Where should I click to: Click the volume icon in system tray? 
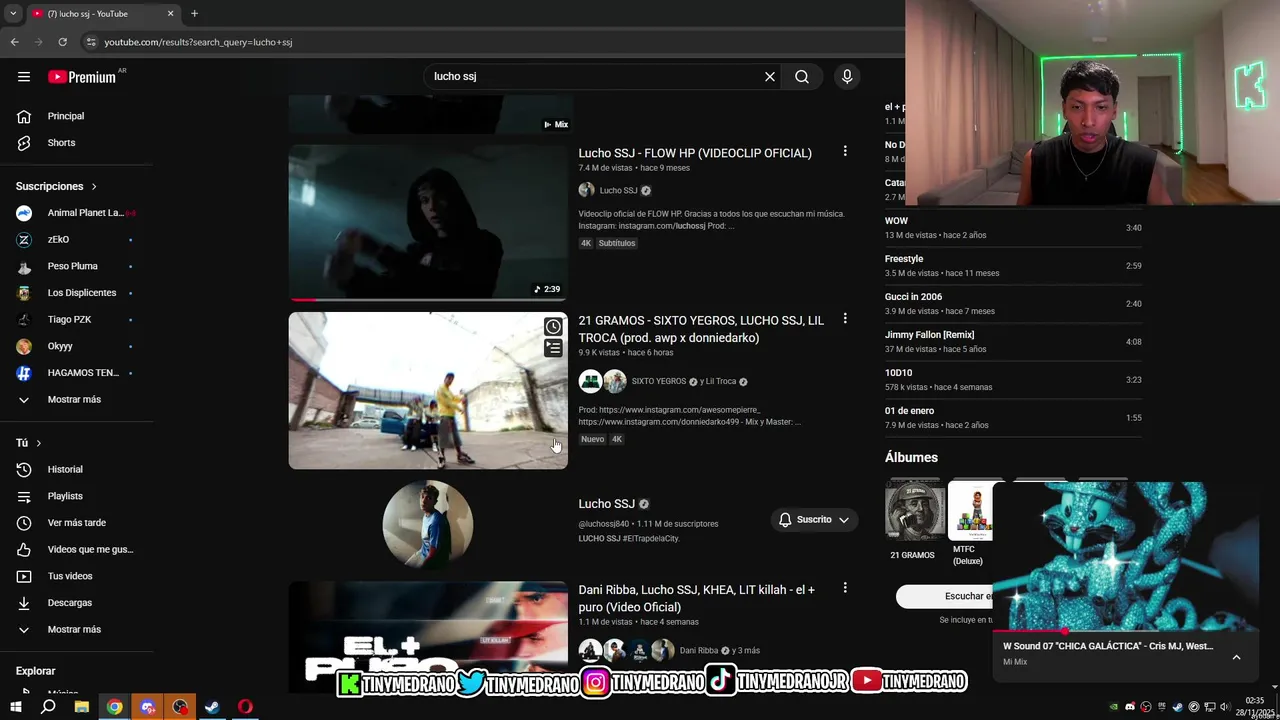(x=1225, y=707)
